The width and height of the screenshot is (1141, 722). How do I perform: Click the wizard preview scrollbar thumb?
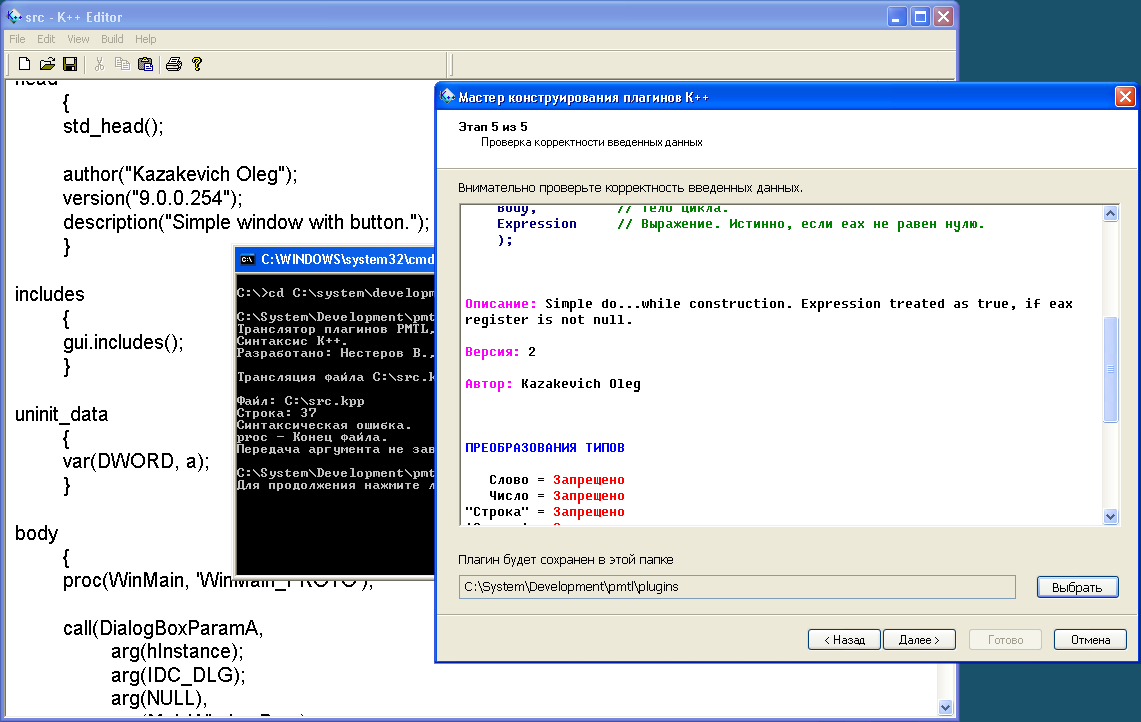coord(1110,369)
